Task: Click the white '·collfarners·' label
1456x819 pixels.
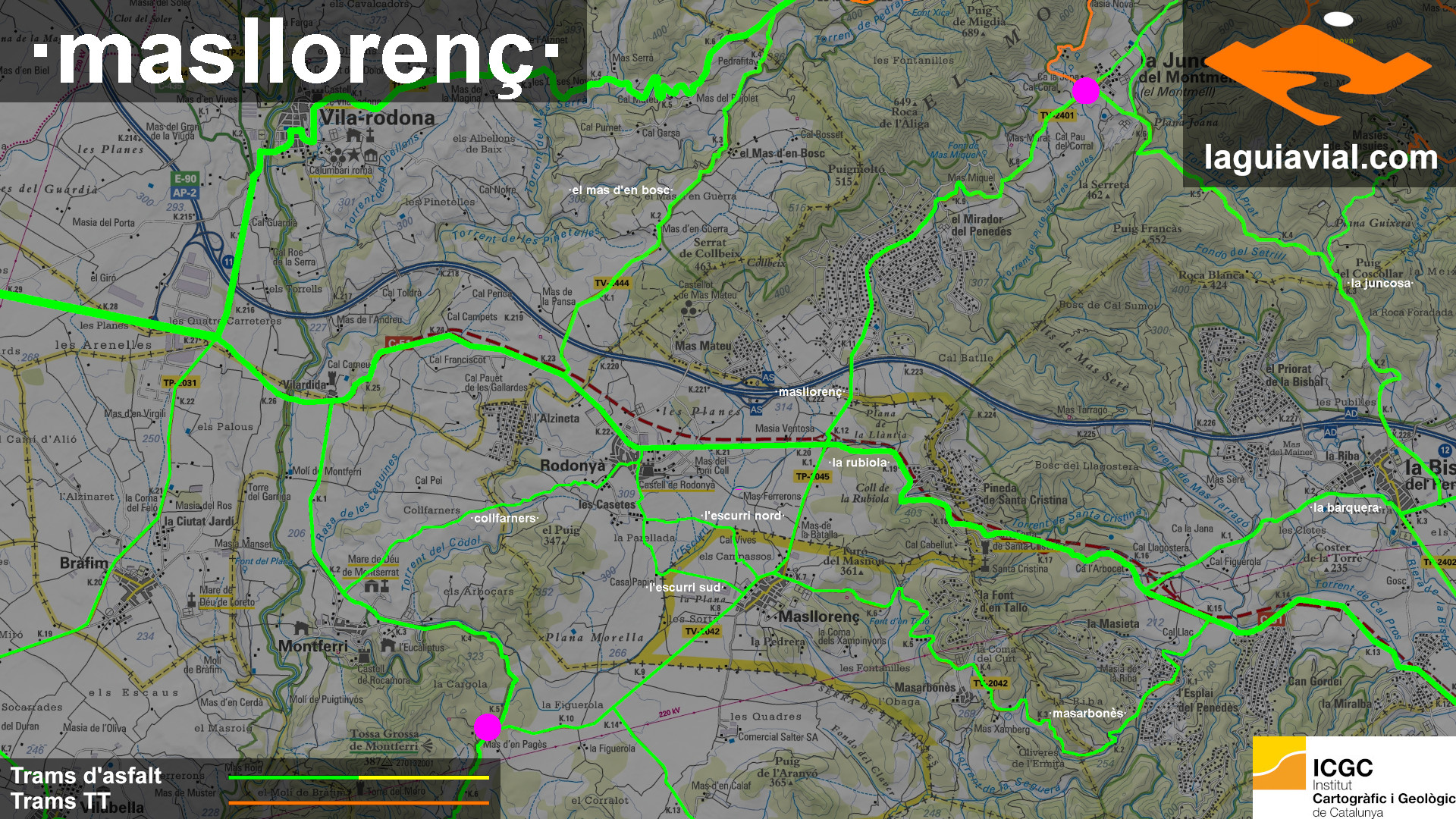Action: (x=505, y=519)
